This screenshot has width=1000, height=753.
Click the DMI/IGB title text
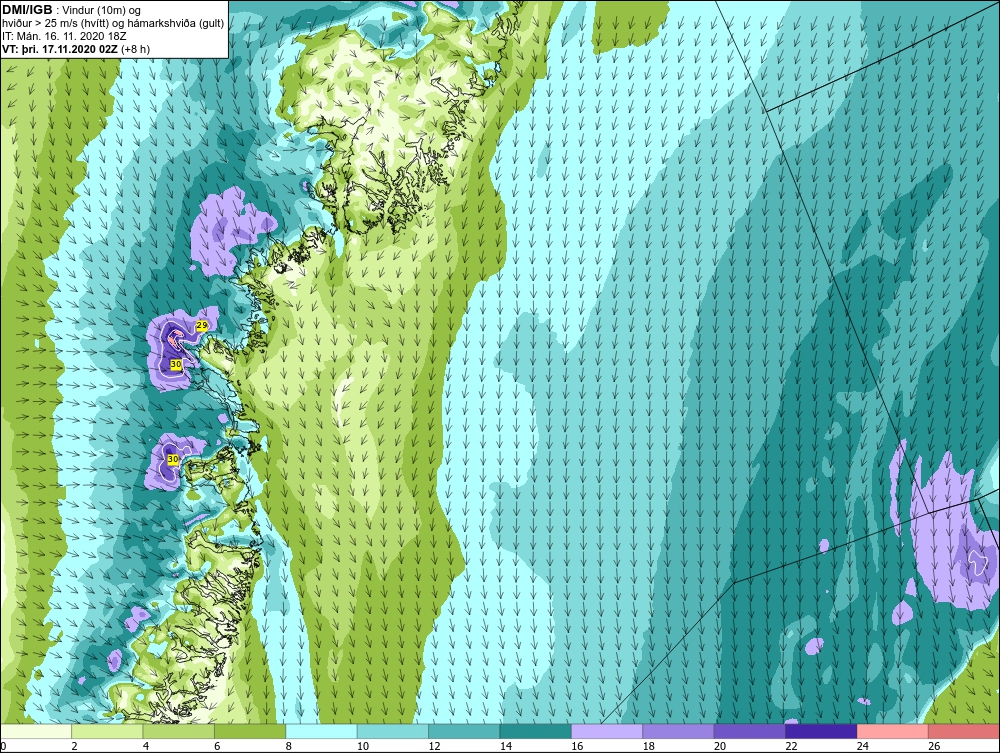click(27, 10)
